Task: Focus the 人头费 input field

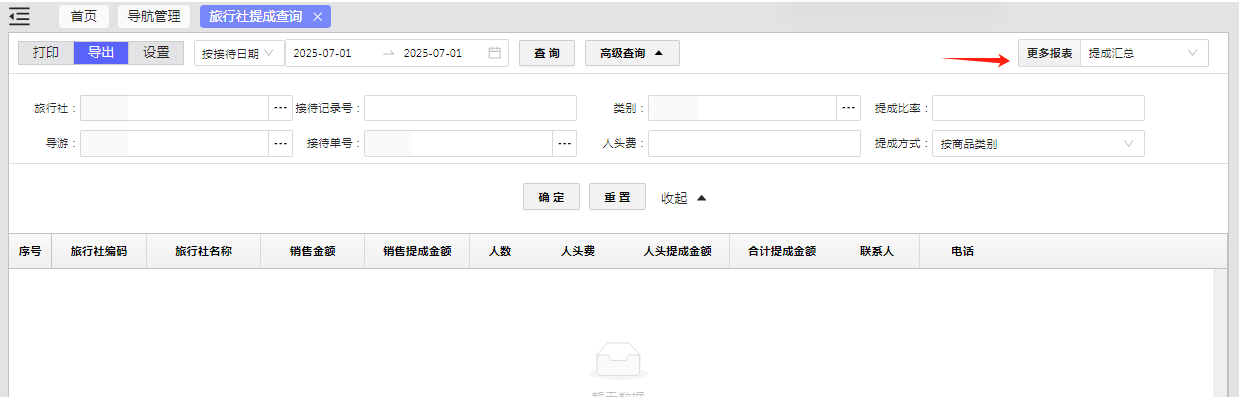Action: point(754,144)
